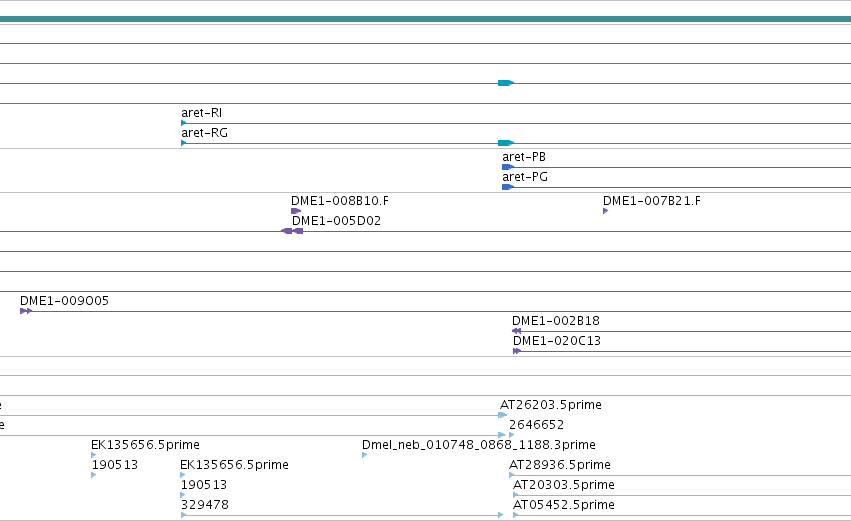
Task: Select the DME1-005D02 feature label
Action: (336, 221)
